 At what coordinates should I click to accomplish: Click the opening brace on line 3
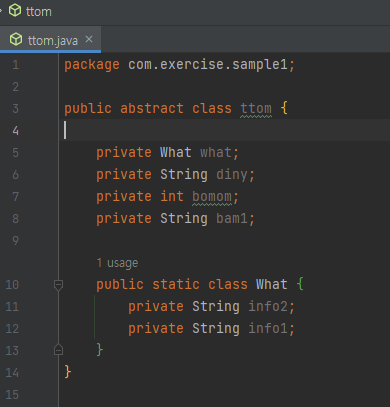pyautogui.click(x=284, y=108)
